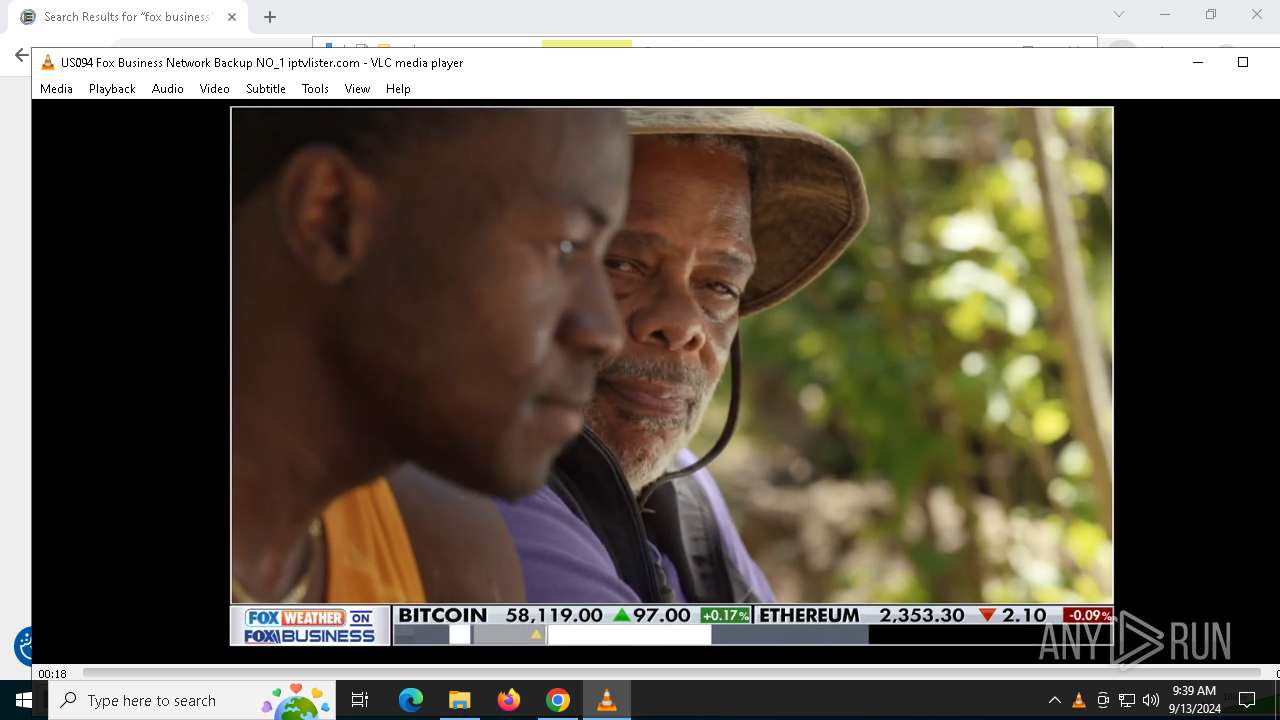The height and width of the screenshot is (720, 1280).
Task: Click the accessibility icon behind the VLC window
Action: (x=23, y=647)
